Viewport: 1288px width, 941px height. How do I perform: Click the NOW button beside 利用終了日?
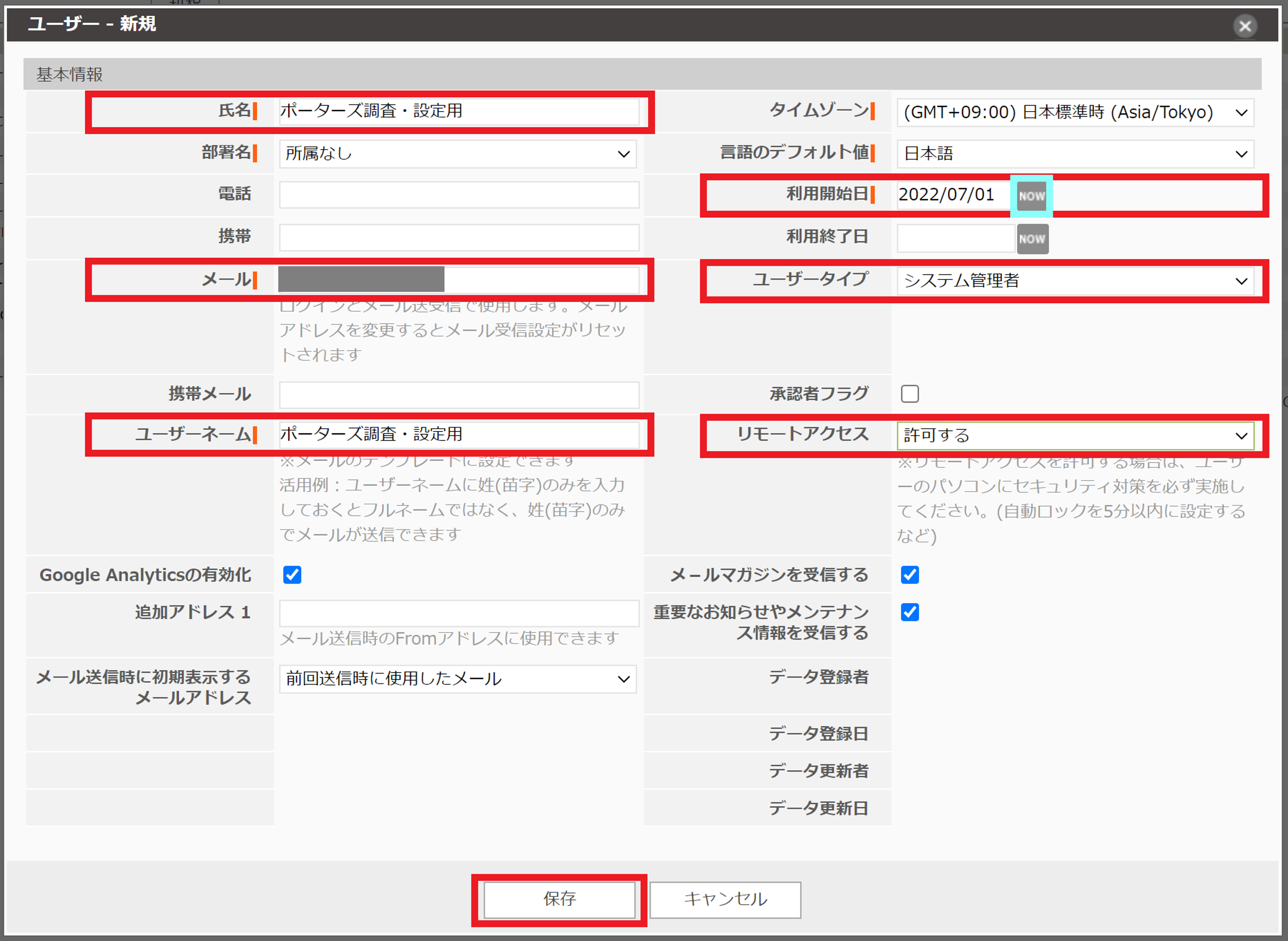1032,239
